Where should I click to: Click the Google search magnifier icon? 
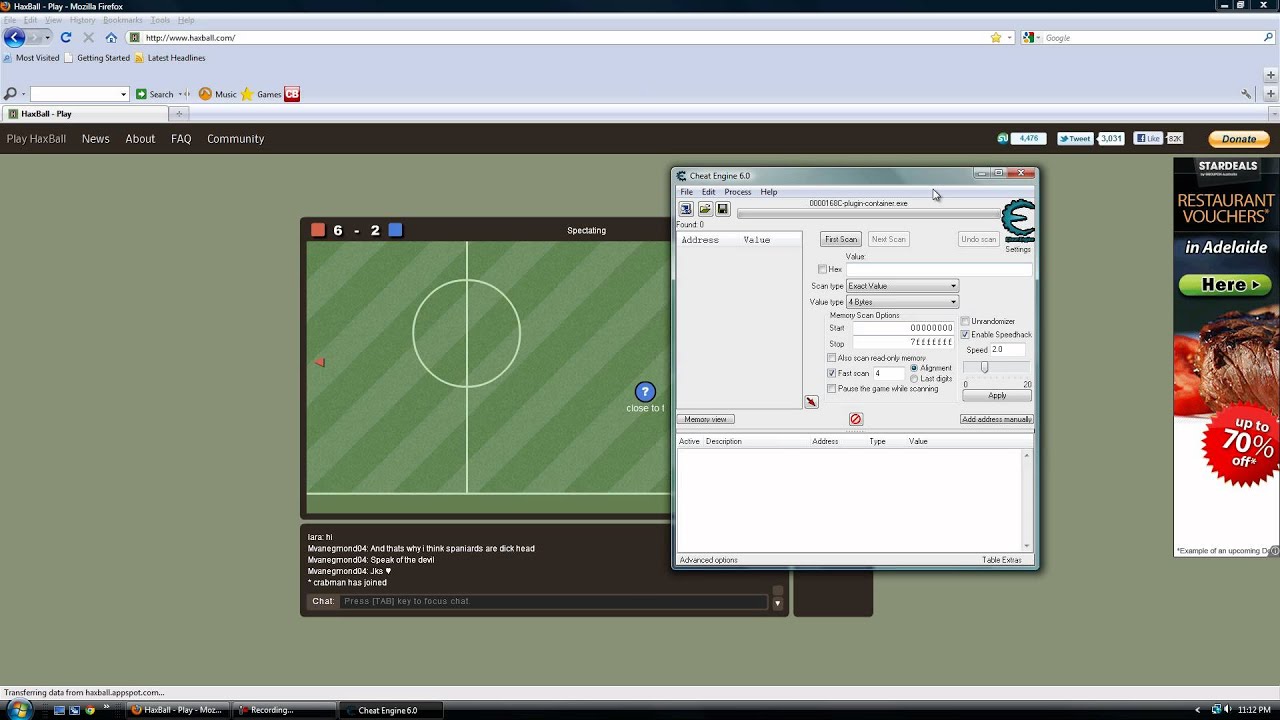point(1269,38)
